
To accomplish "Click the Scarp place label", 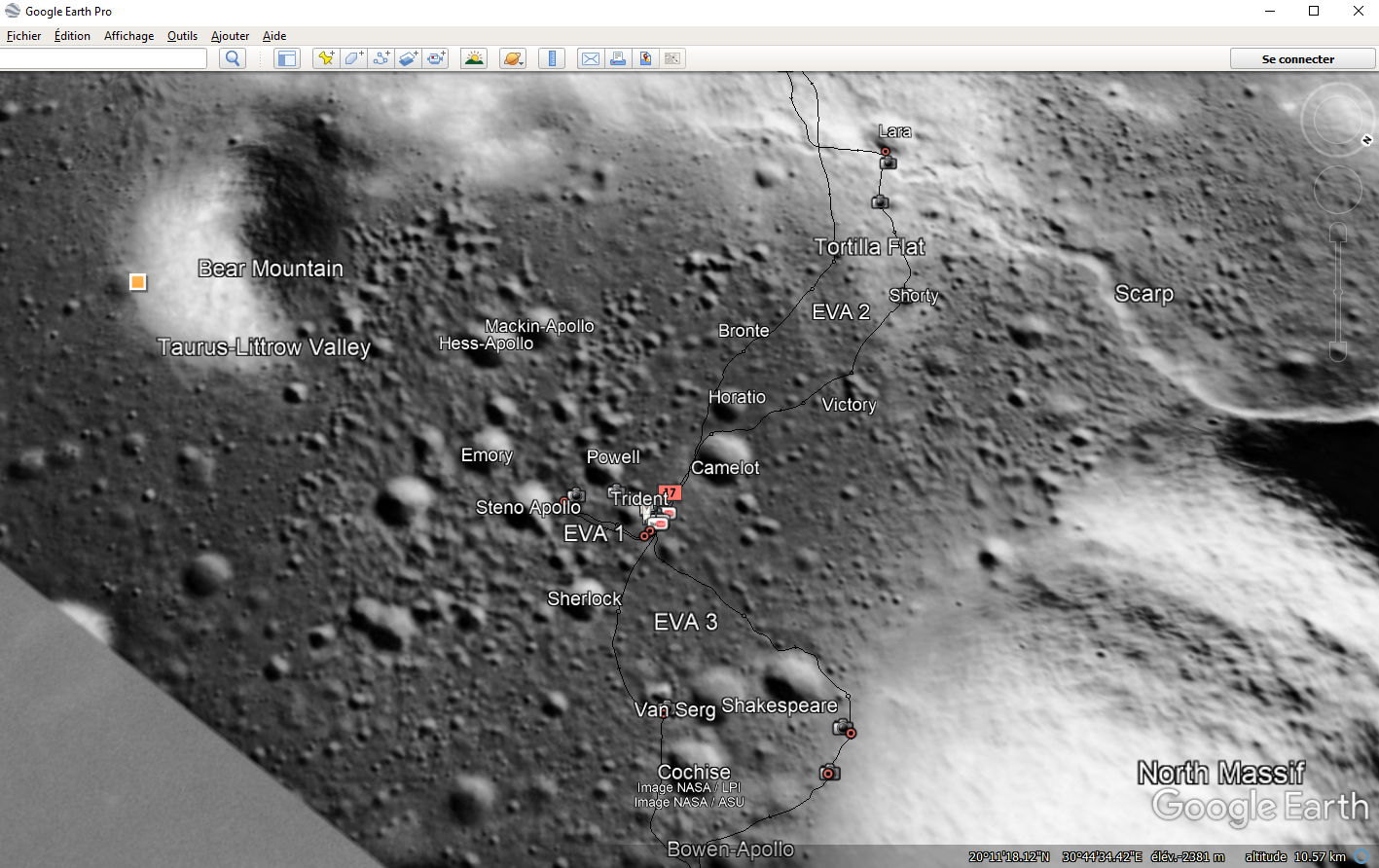I will click(1144, 294).
